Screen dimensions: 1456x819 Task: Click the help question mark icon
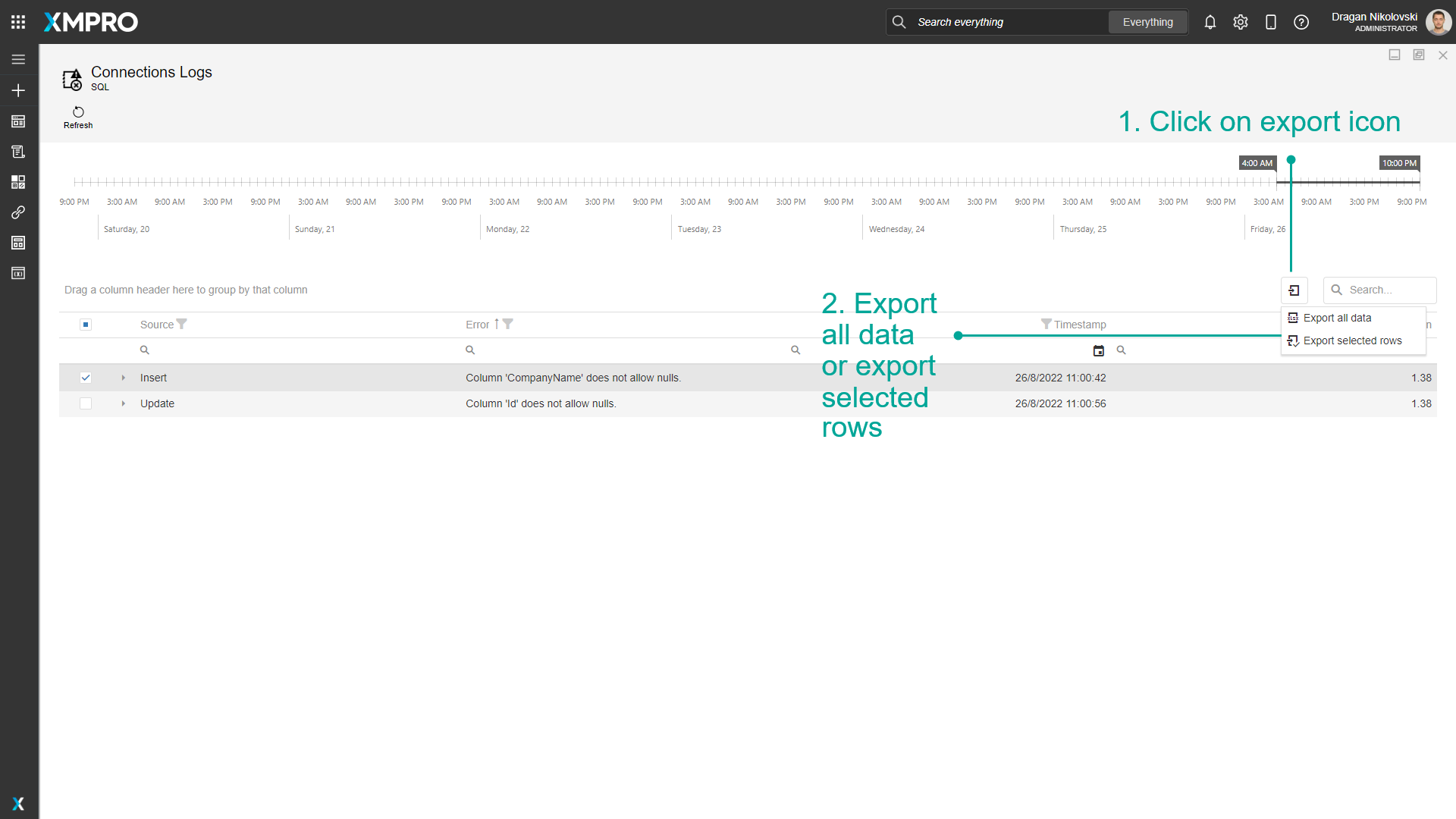point(1301,22)
